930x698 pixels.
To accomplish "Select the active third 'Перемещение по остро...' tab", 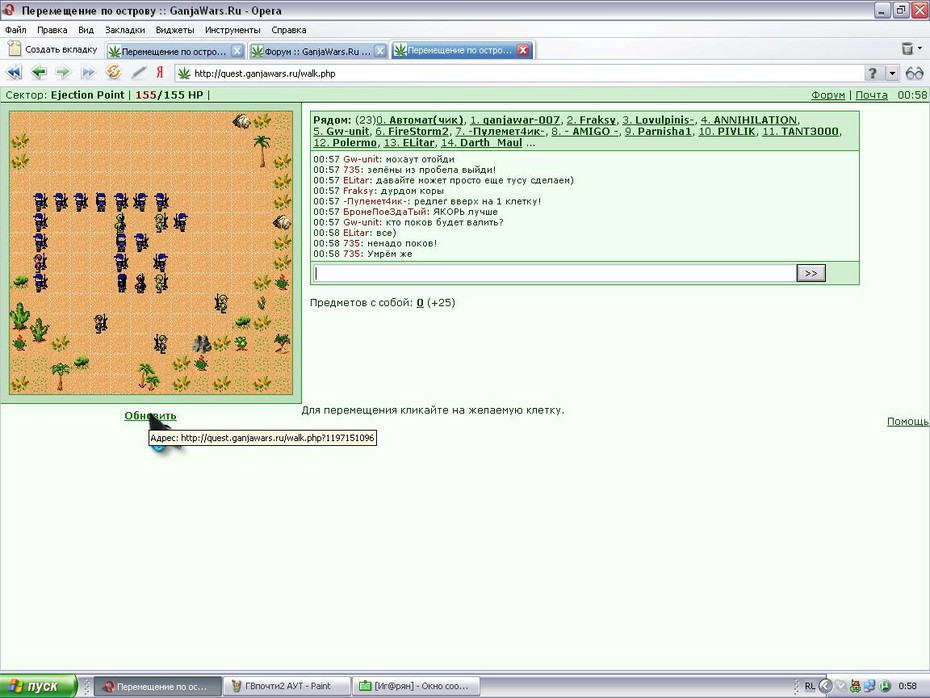I will [461, 50].
